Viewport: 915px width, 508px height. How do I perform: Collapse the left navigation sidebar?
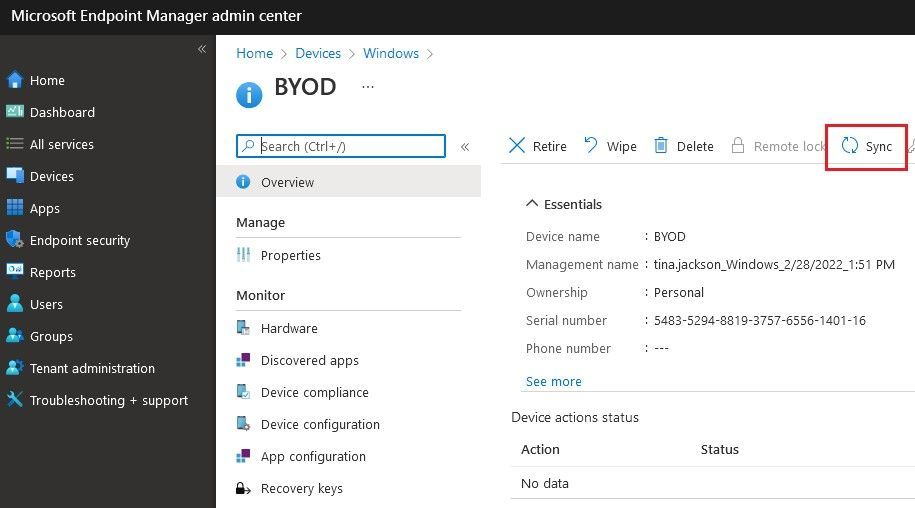pyautogui.click(x=202, y=49)
